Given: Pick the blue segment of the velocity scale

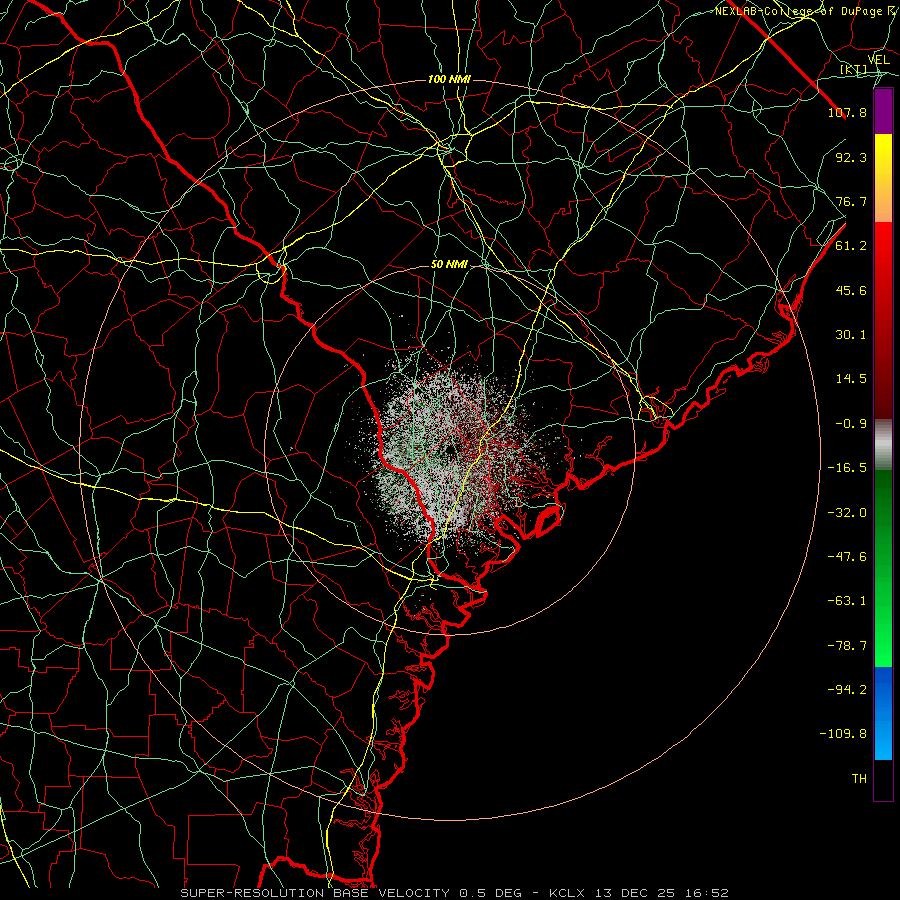Looking at the screenshot, I should point(883,713).
